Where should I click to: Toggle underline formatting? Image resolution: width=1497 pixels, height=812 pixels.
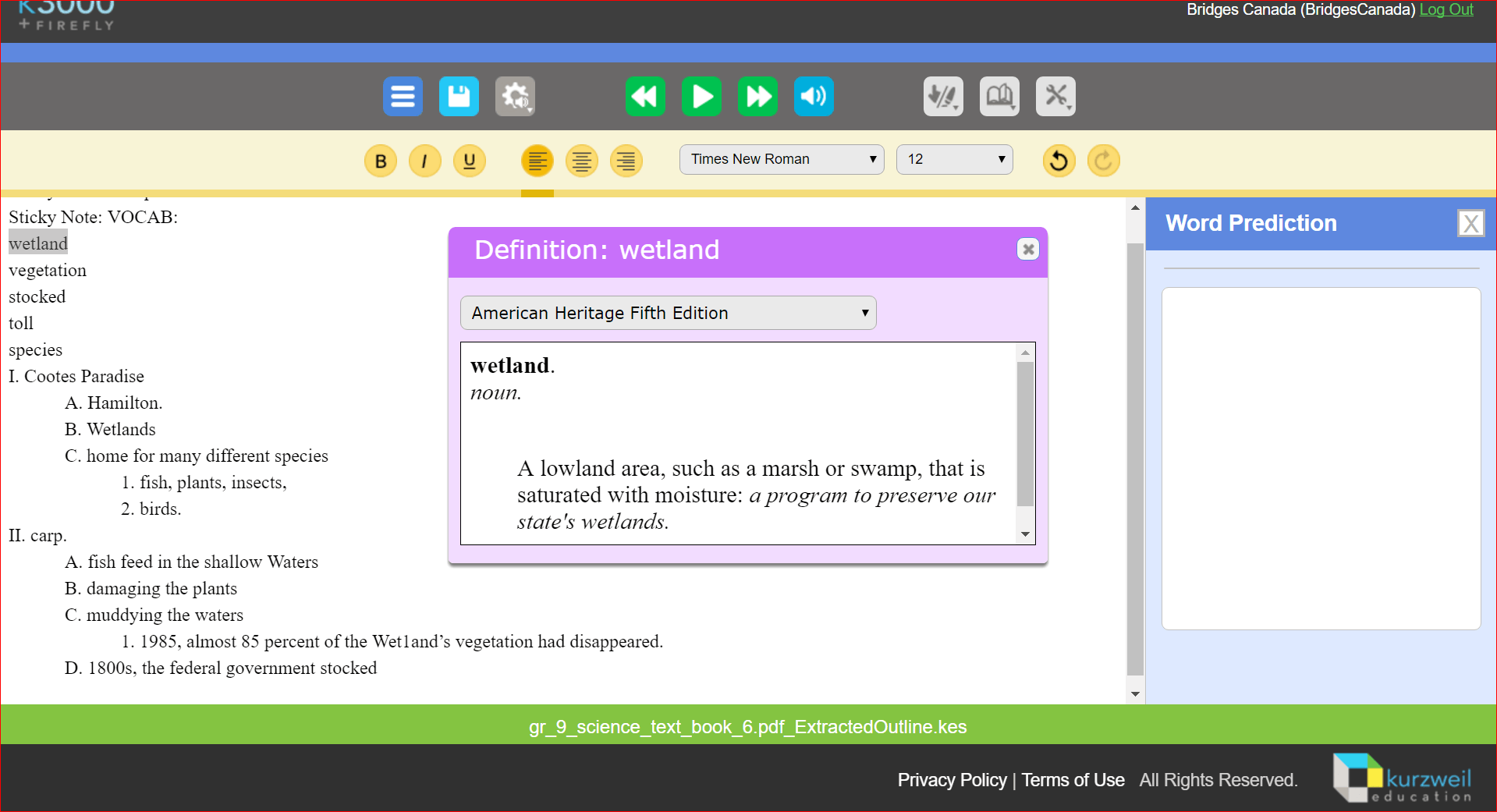[x=470, y=161]
